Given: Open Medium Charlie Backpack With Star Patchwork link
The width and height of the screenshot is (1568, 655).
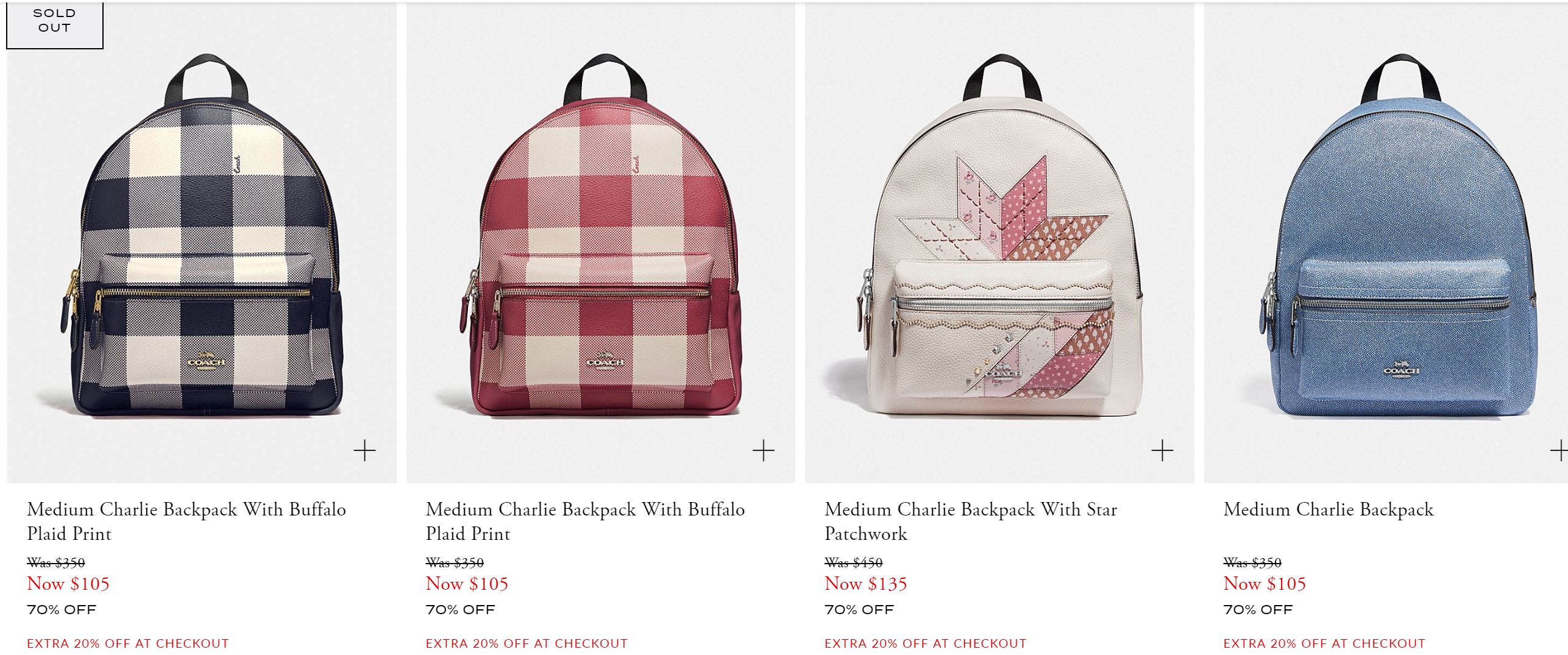Looking at the screenshot, I should pos(971,522).
